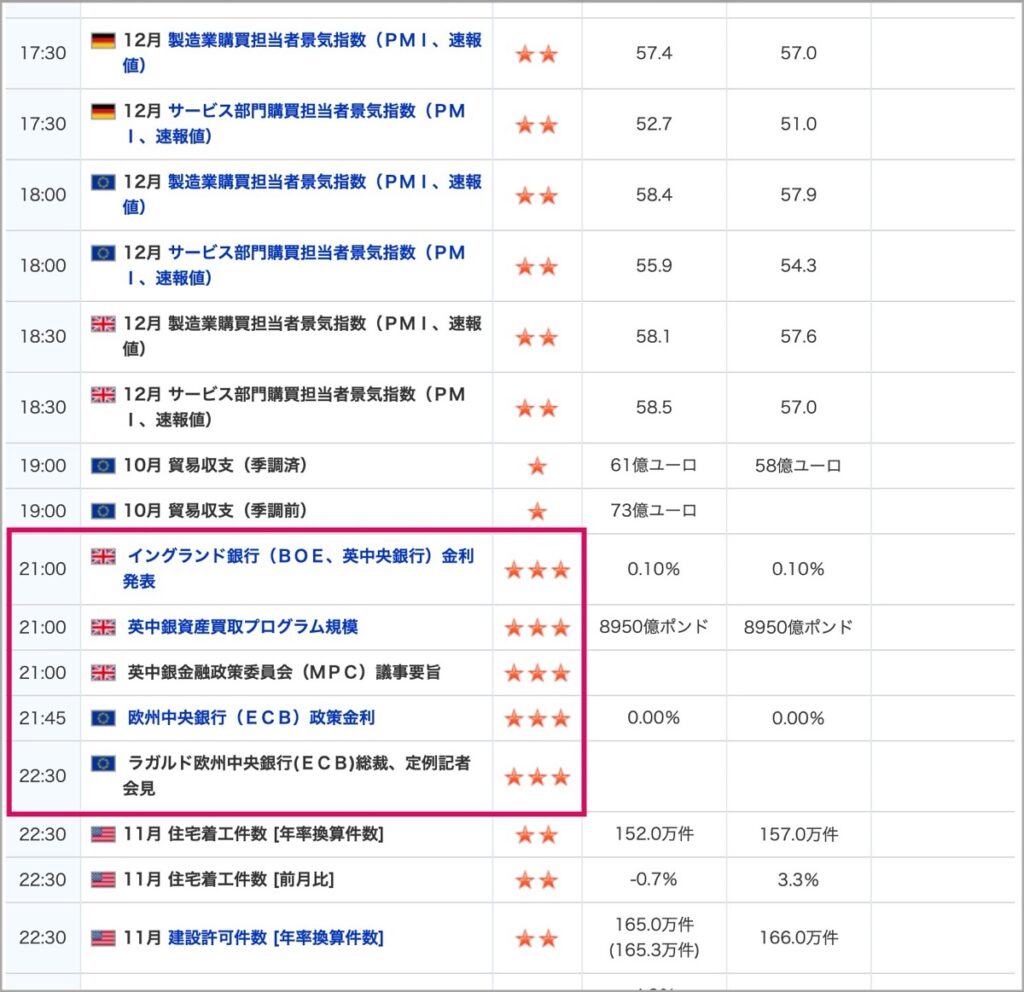Viewport: 1024px width, 992px height.
Task: Open イングランド銀行（BOE）金利発表 link
Action: point(298,568)
